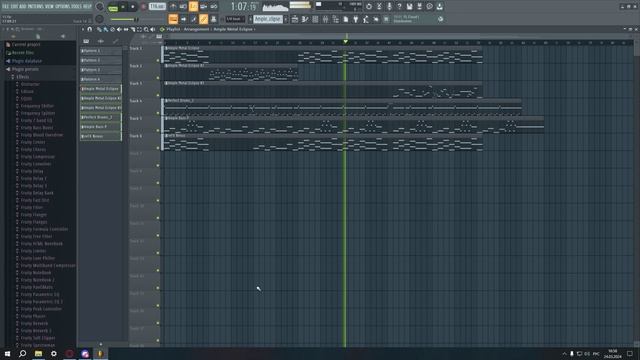Click the Record button in transport
The image size is (640, 360).
point(143,7)
